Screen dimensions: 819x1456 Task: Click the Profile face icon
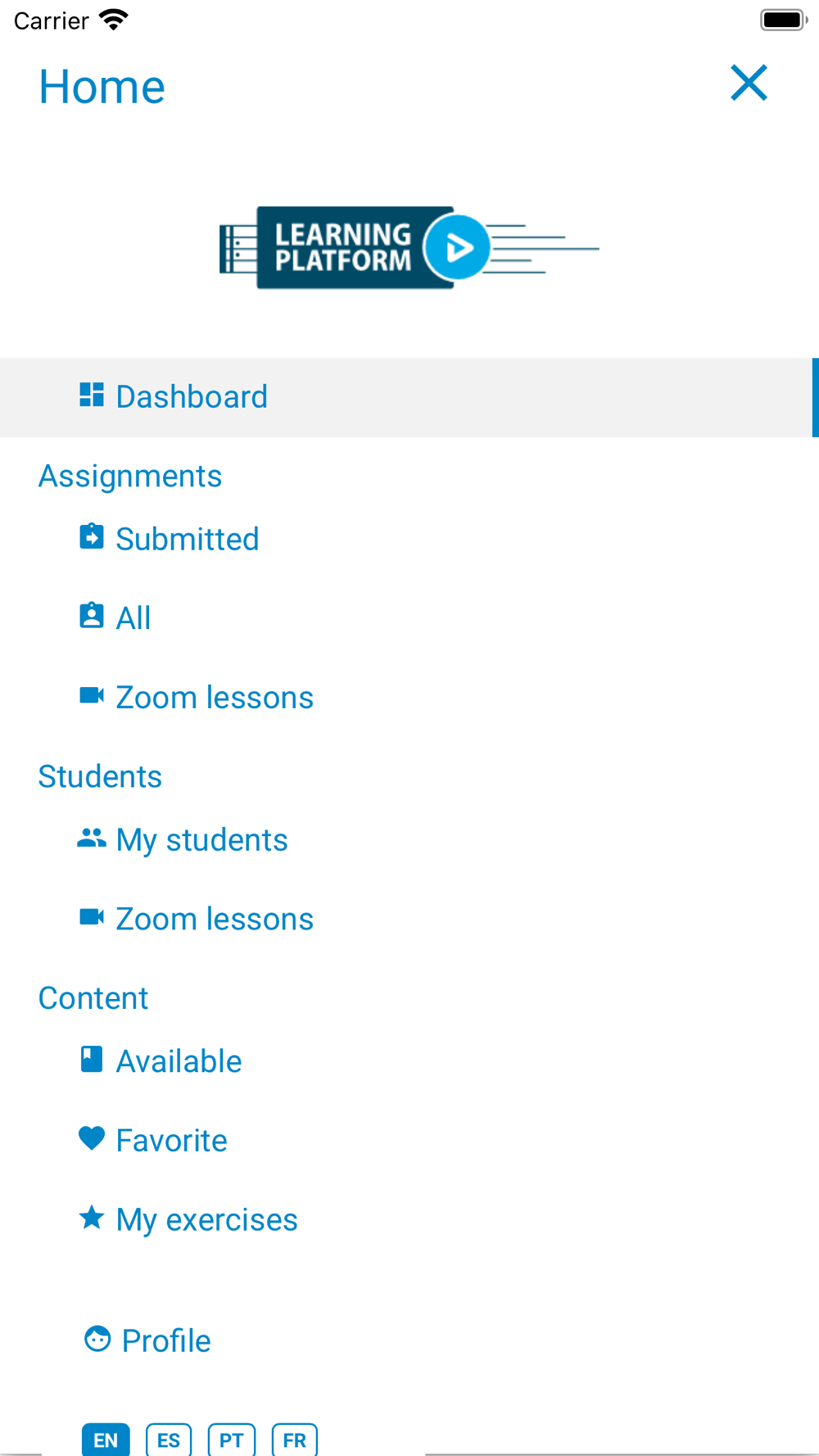(97, 1339)
